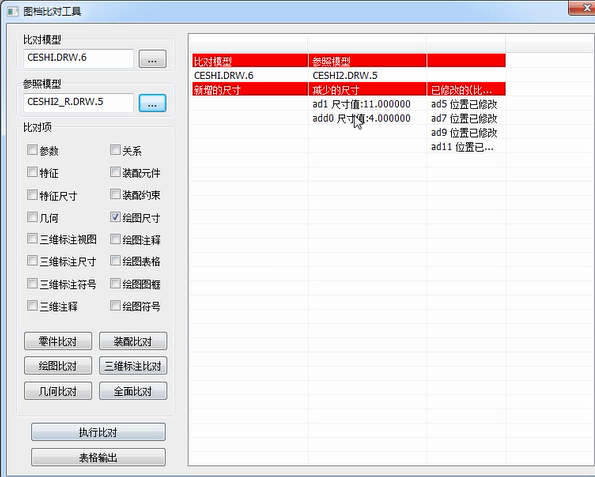Click the browse button for 参照模型

point(152,103)
